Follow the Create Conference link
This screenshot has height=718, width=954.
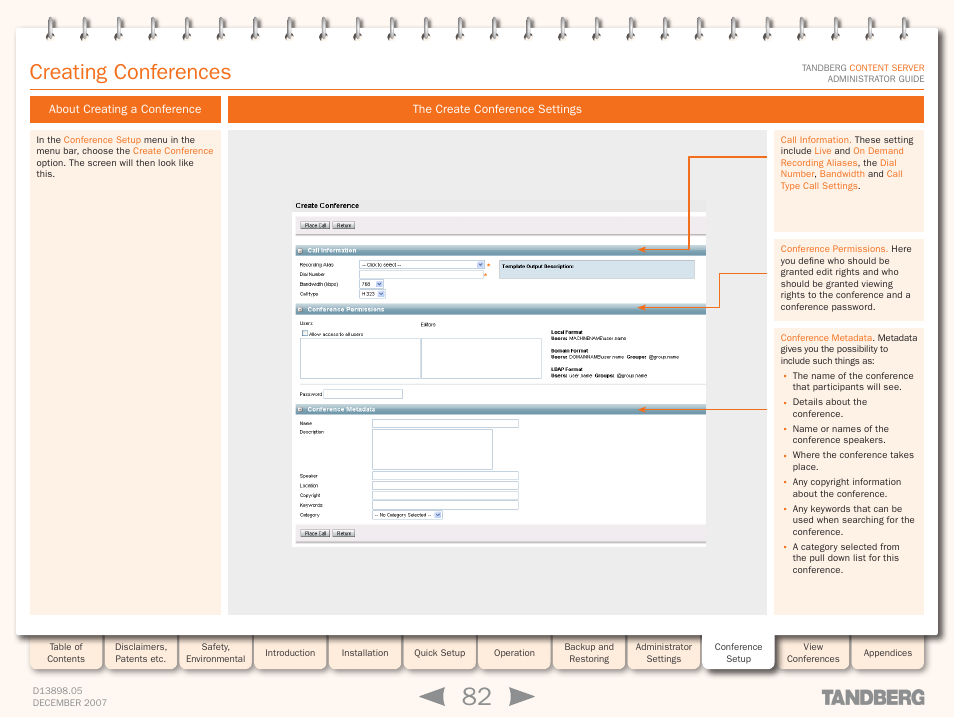173,151
